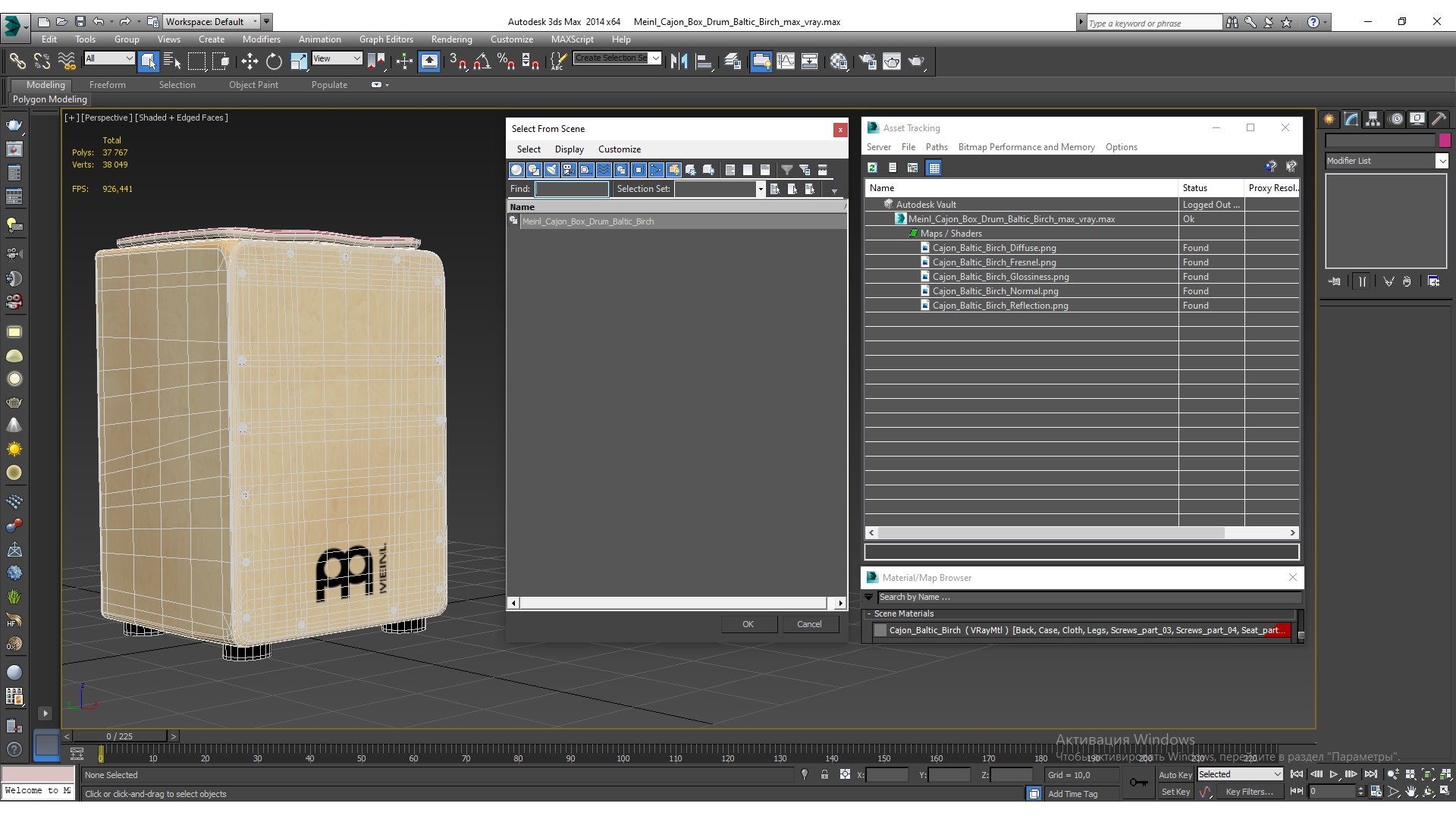
Task: Open the Rendering menu
Action: pos(451,39)
